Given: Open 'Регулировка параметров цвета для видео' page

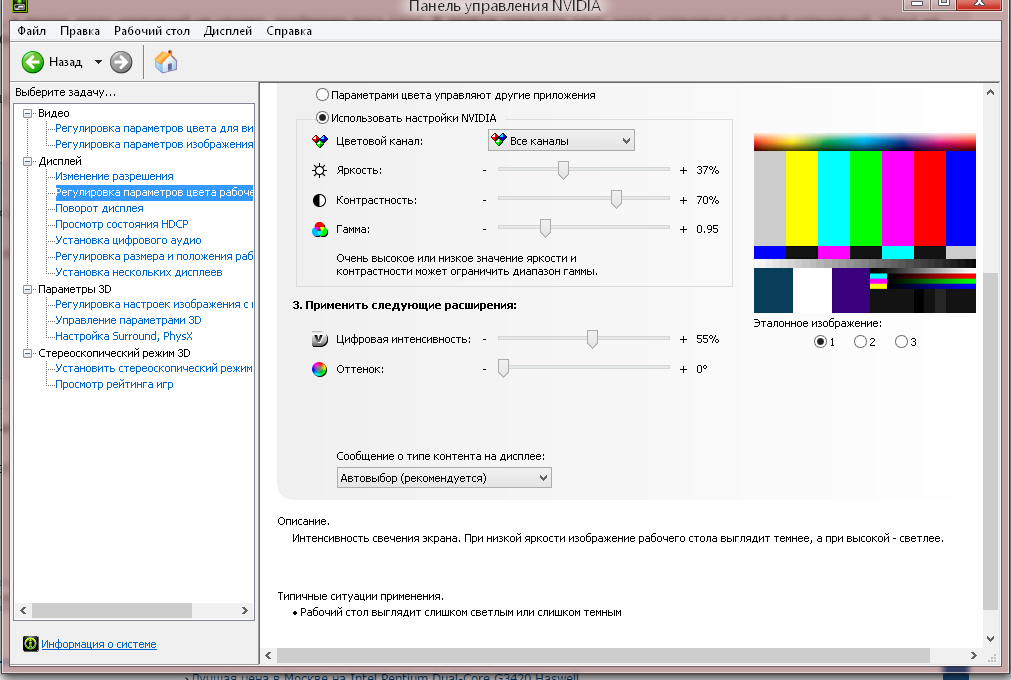Looking at the screenshot, I should (x=154, y=128).
